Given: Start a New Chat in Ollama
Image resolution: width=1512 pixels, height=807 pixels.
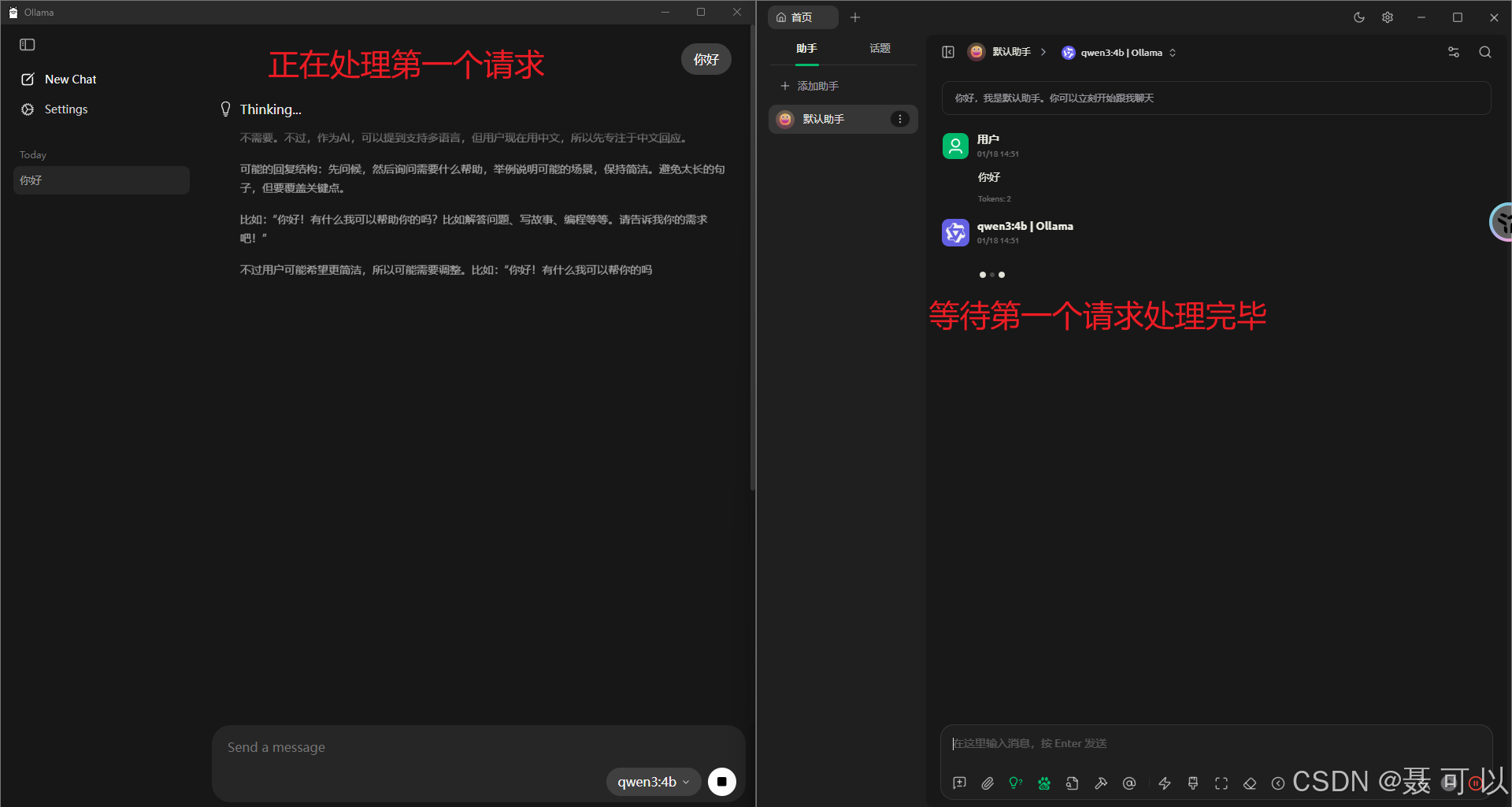Looking at the screenshot, I should [x=69, y=79].
